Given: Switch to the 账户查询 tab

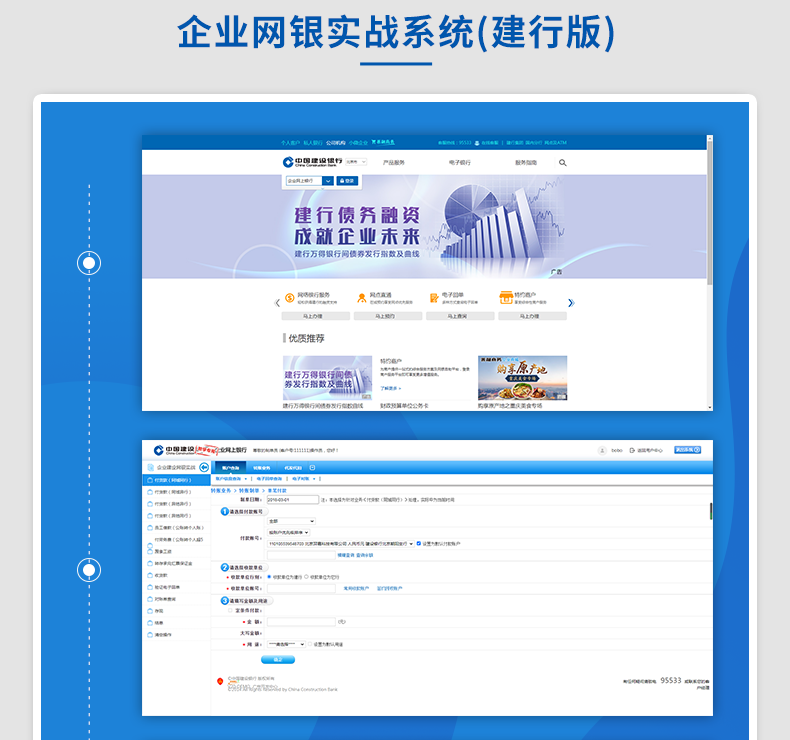Looking at the screenshot, I should click(x=230, y=467).
